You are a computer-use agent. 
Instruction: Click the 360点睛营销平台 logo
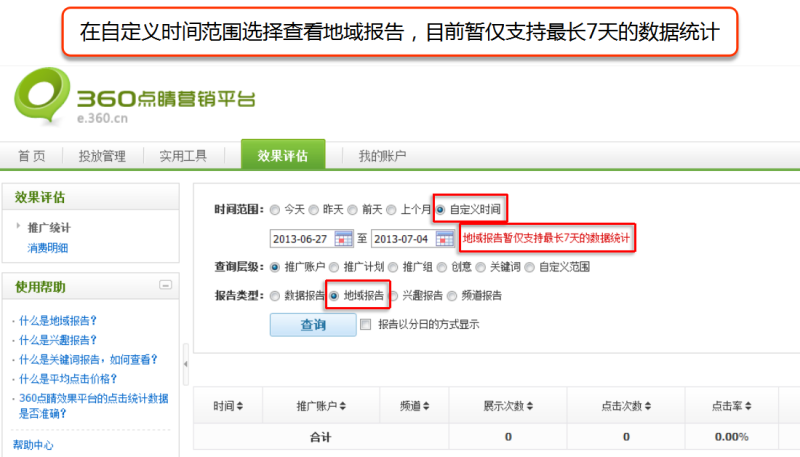click(135, 100)
